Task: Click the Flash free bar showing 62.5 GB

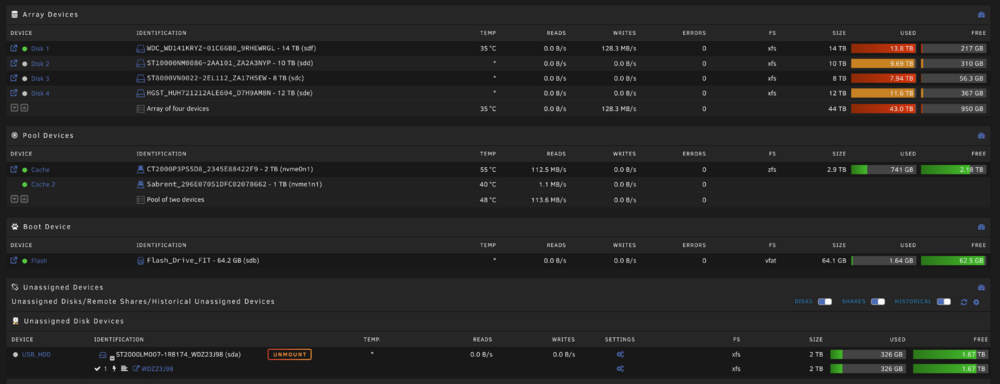Action: tap(953, 261)
